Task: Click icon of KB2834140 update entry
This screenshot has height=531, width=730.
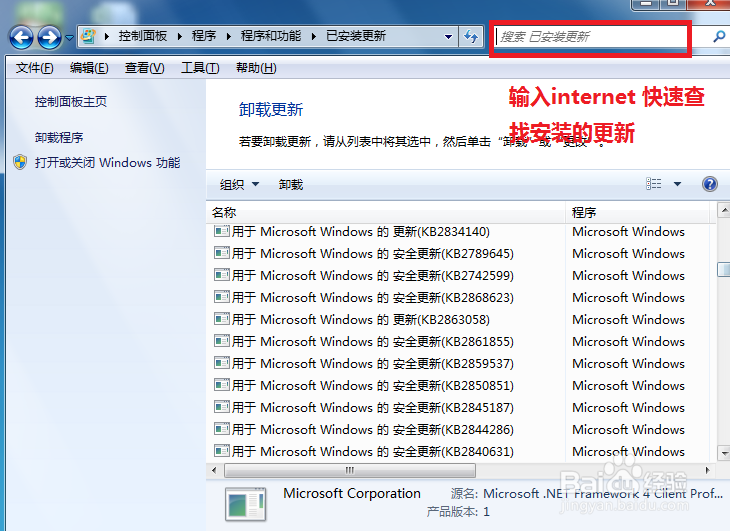Action: 222,231
